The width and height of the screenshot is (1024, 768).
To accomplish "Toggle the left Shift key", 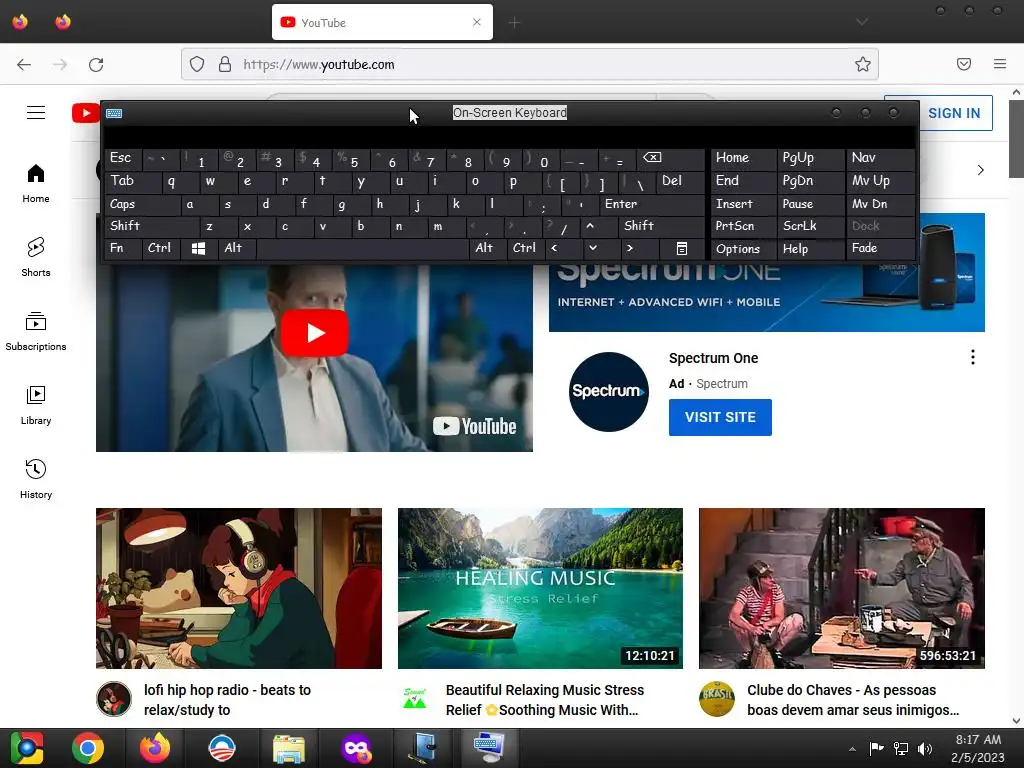I will tap(152, 226).
